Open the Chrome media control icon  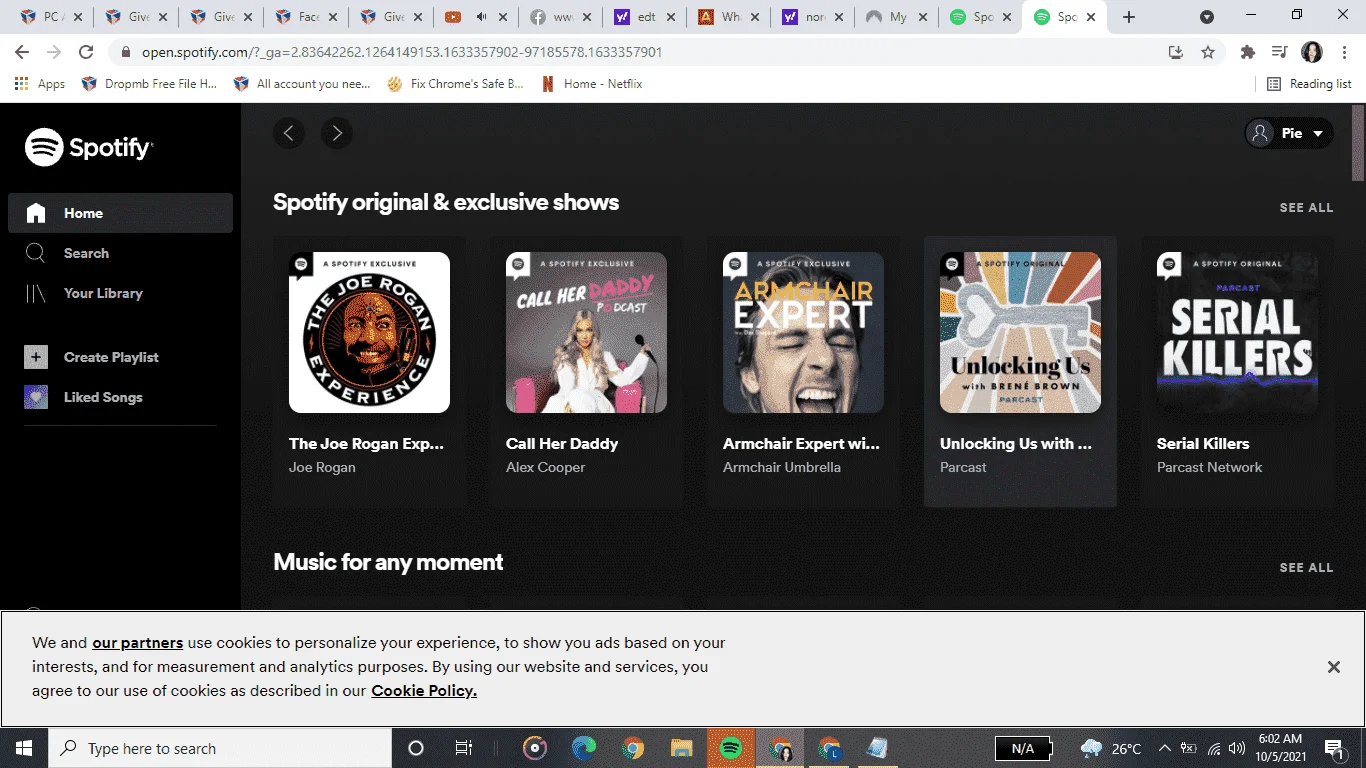(1279, 52)
